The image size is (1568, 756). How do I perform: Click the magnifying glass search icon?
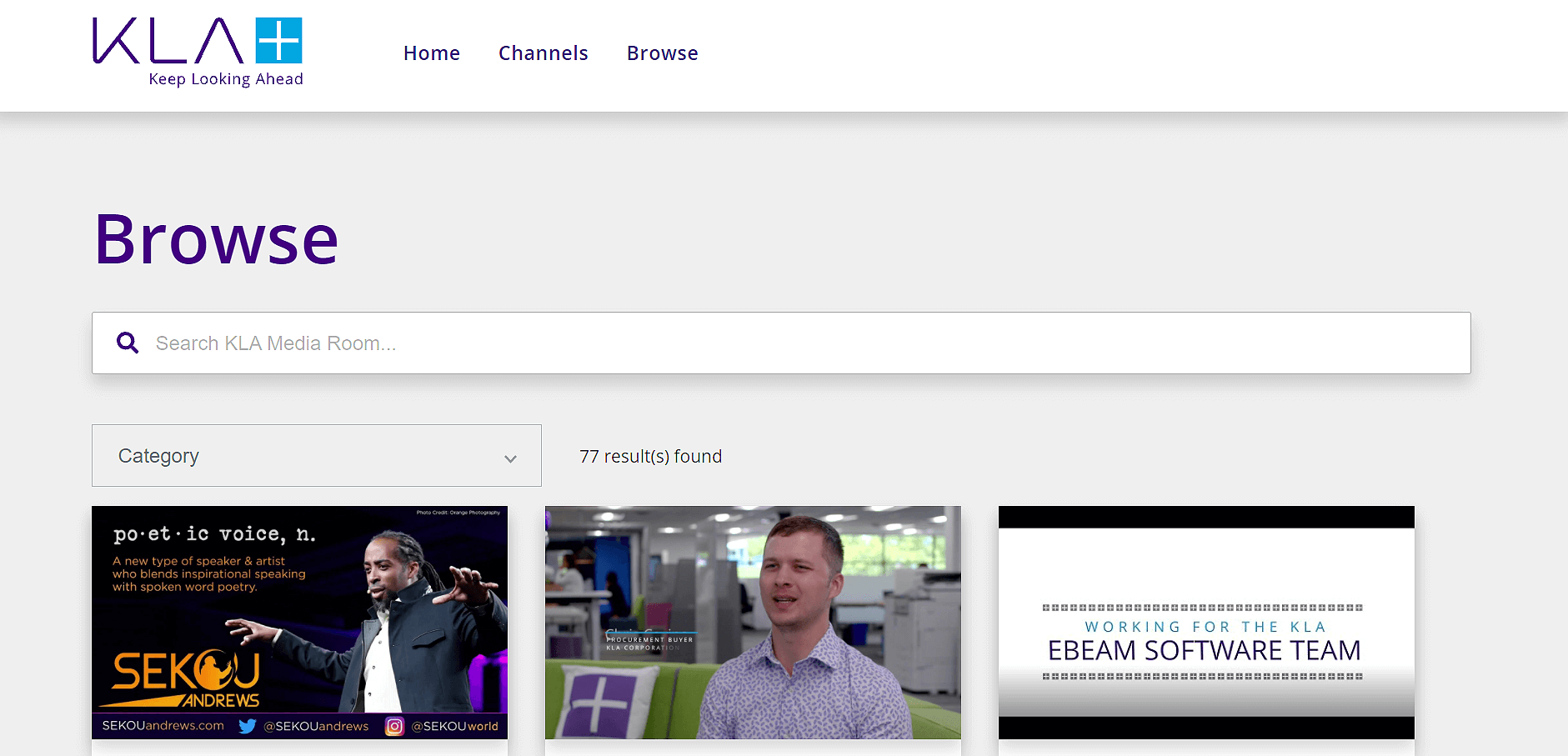pos(128,343)
